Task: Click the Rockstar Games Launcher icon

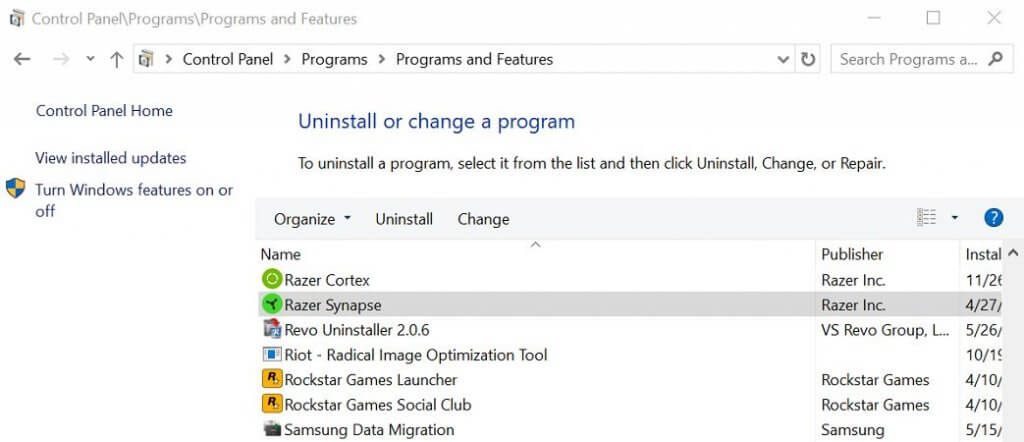Action: pyautogui.click(x=272, y=380)
